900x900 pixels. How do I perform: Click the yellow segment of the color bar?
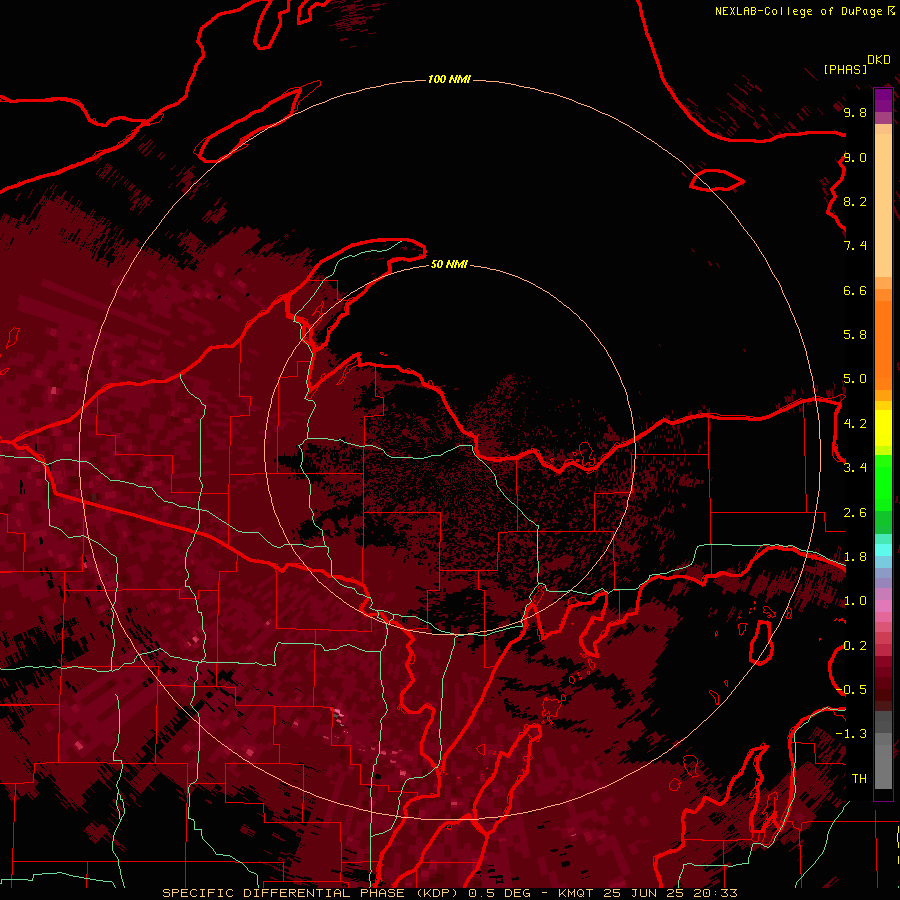[883, 428]
